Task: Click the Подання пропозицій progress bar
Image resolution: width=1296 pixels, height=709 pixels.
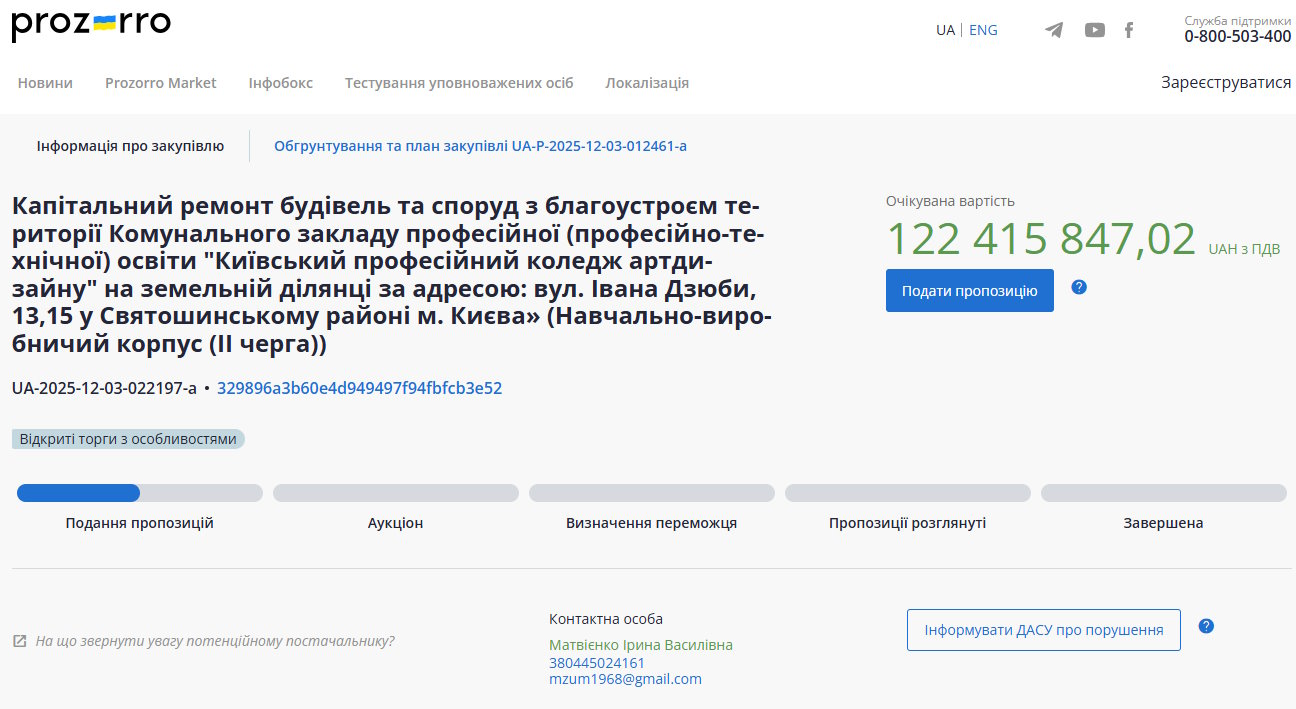Action: click(x=139, y=493)
